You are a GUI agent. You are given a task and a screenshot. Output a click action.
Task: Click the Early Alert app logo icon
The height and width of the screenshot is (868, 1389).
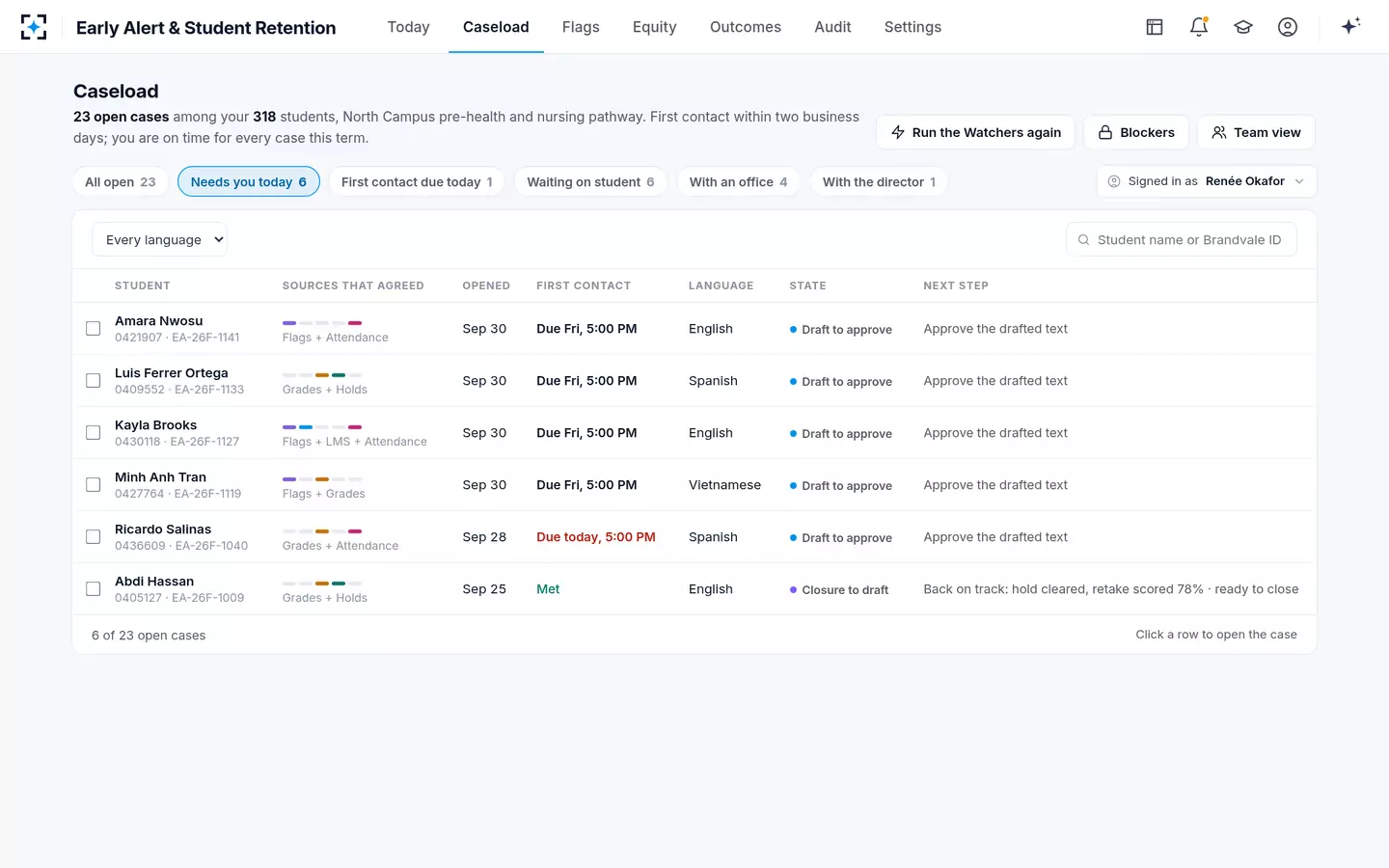(34, 27)
